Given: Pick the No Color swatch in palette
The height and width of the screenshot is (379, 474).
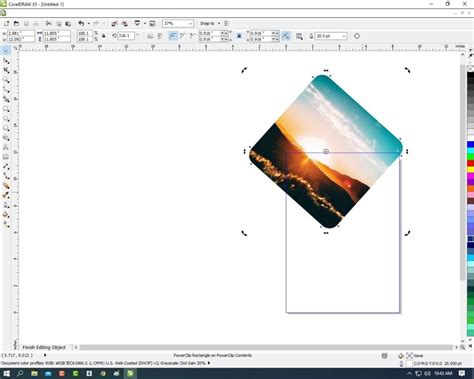Looking at the screenshot, I should point(470,68).
